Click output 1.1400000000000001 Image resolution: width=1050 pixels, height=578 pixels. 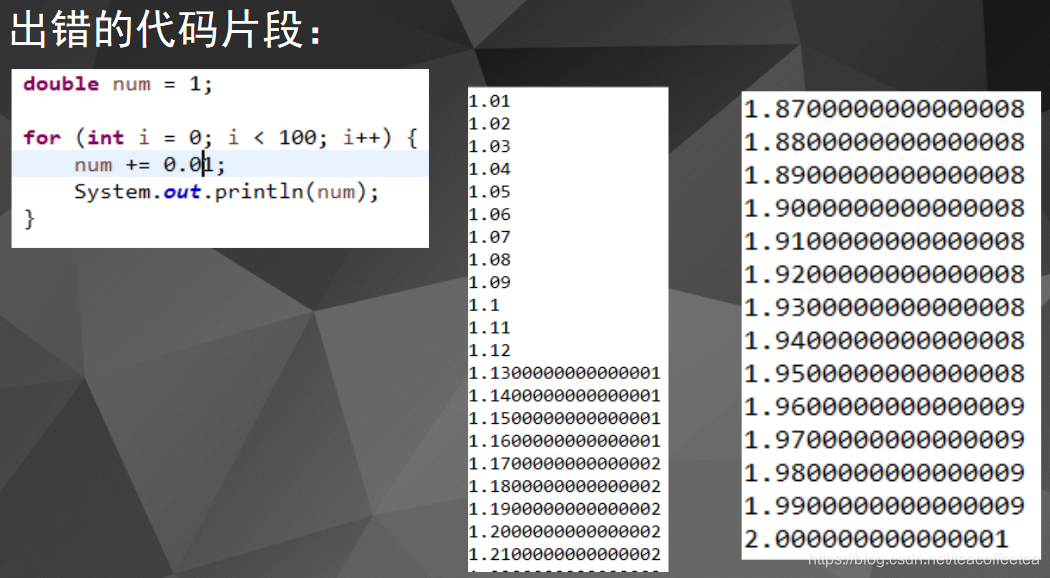565,396
